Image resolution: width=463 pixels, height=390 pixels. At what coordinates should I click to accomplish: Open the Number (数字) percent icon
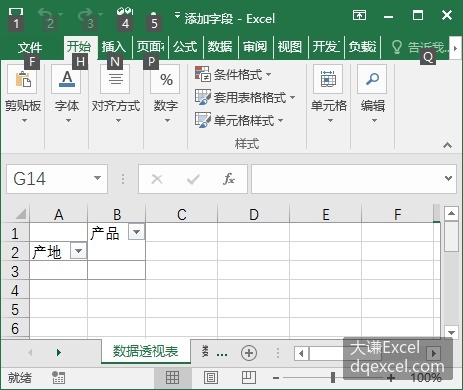point(165,79)
